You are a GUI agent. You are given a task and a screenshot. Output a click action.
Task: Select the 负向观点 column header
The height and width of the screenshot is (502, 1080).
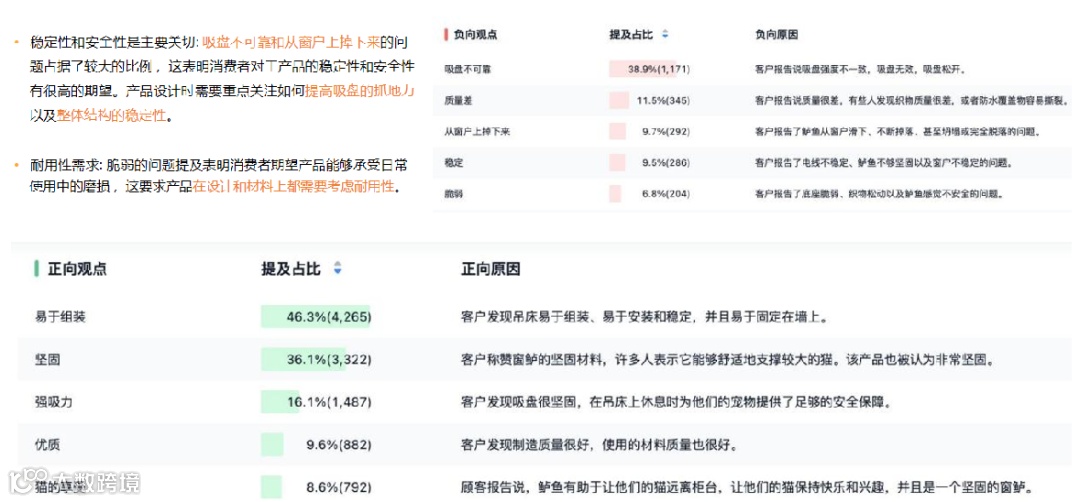coord(475,34)
